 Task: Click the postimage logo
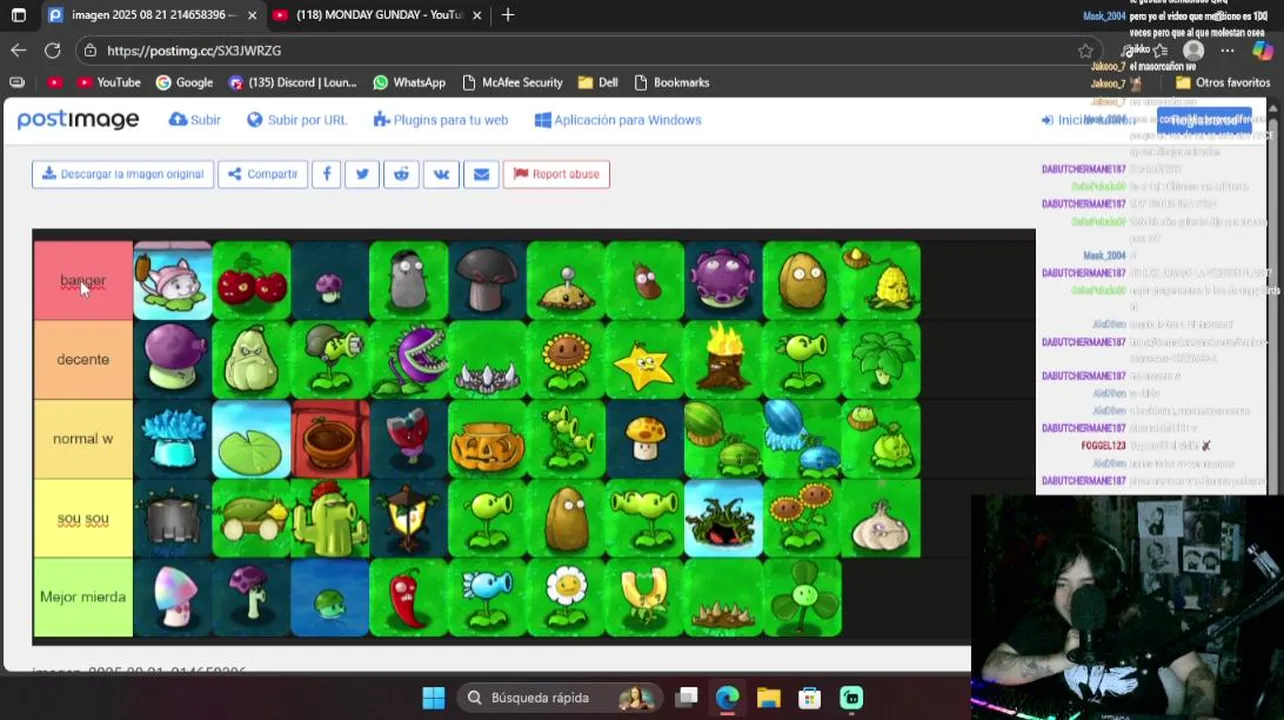tap(78, 120)
